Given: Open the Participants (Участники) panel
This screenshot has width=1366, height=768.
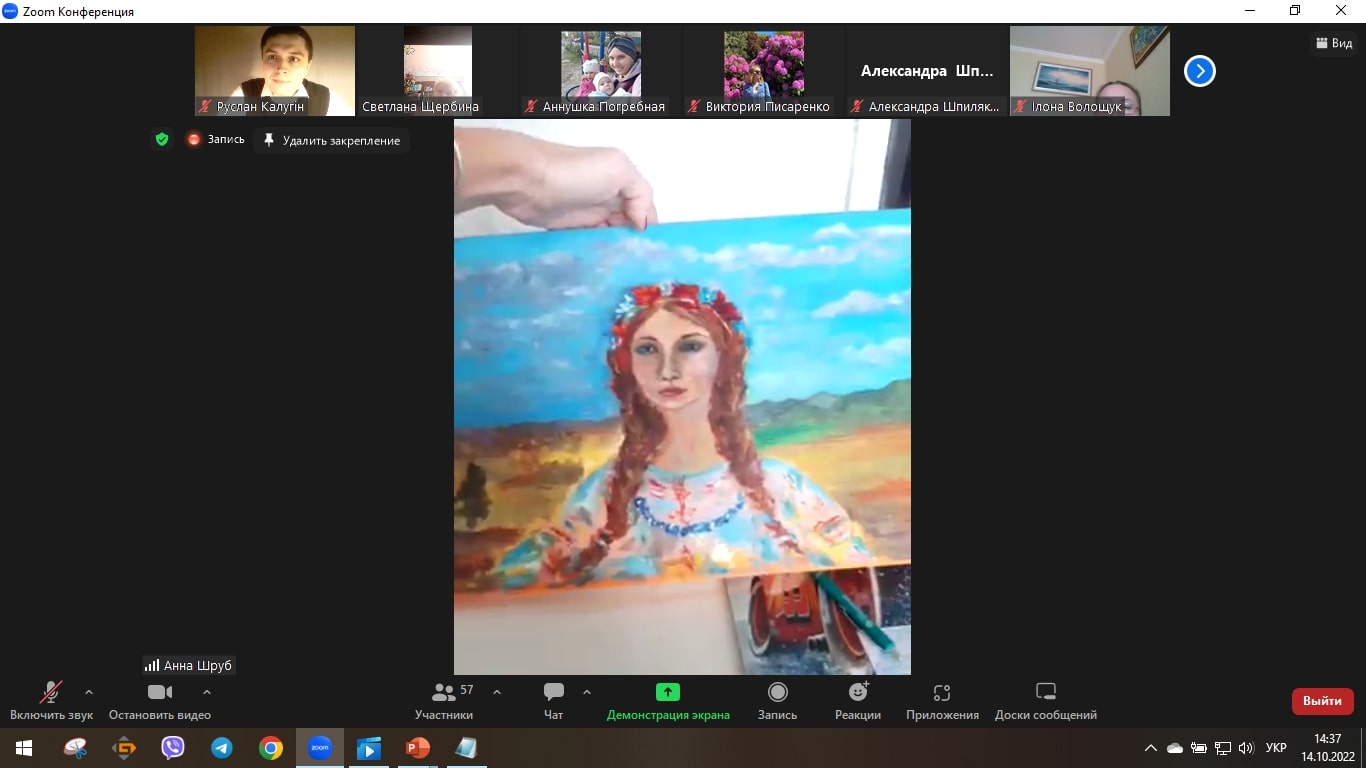Looking at the screenshot, I should coord(444,700).
